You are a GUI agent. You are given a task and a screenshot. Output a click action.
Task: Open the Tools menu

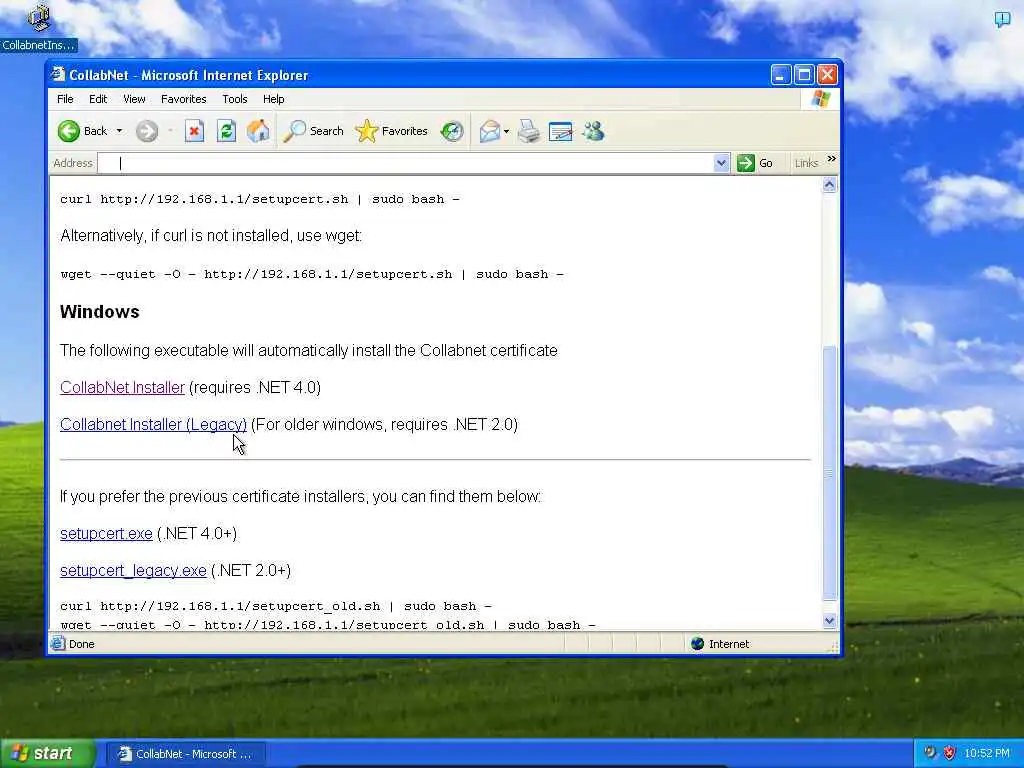pyautogui.click(x=234, y=99)
